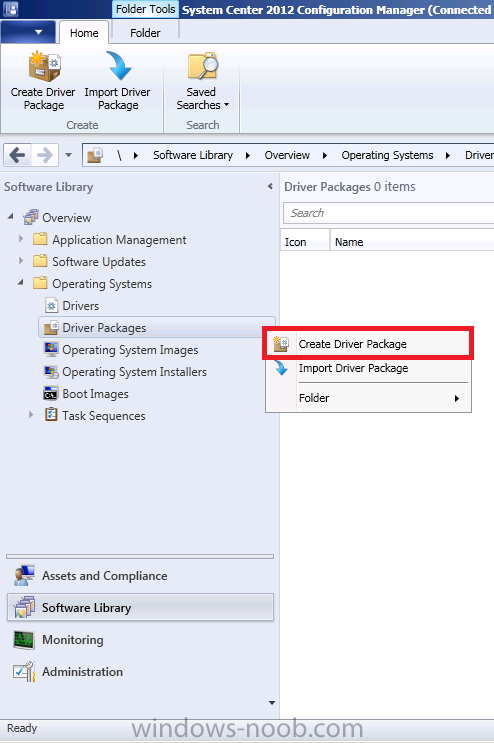Click the Import Driver Package context menu icon

281,368
